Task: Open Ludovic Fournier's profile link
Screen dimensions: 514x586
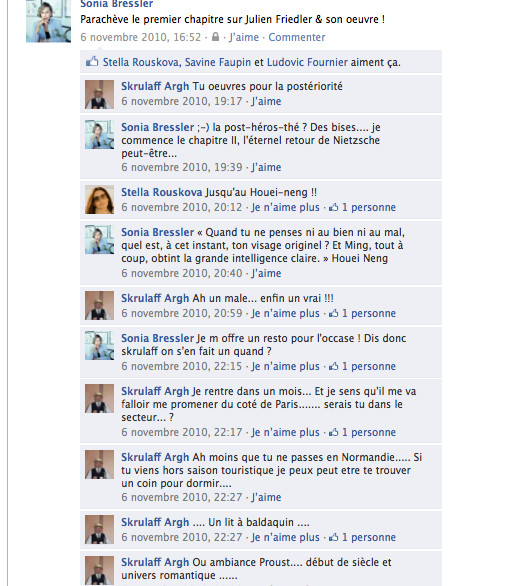Action: pos(307,62)
